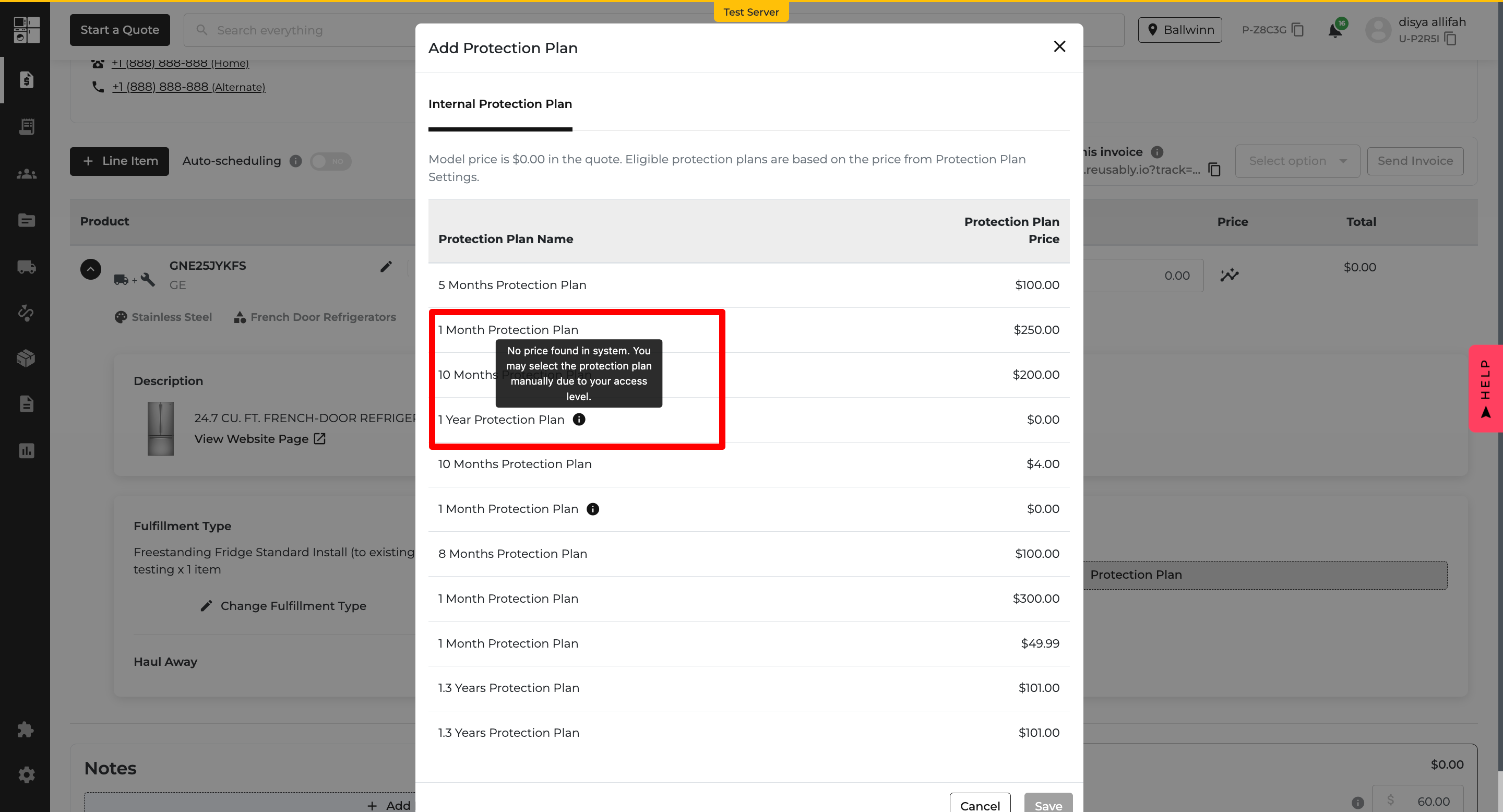Screen dimensions: 1503x812
Task: Click the info icon beside 1 Month Protection Plan
Action: pyautogui.click(x=593, y=509)
